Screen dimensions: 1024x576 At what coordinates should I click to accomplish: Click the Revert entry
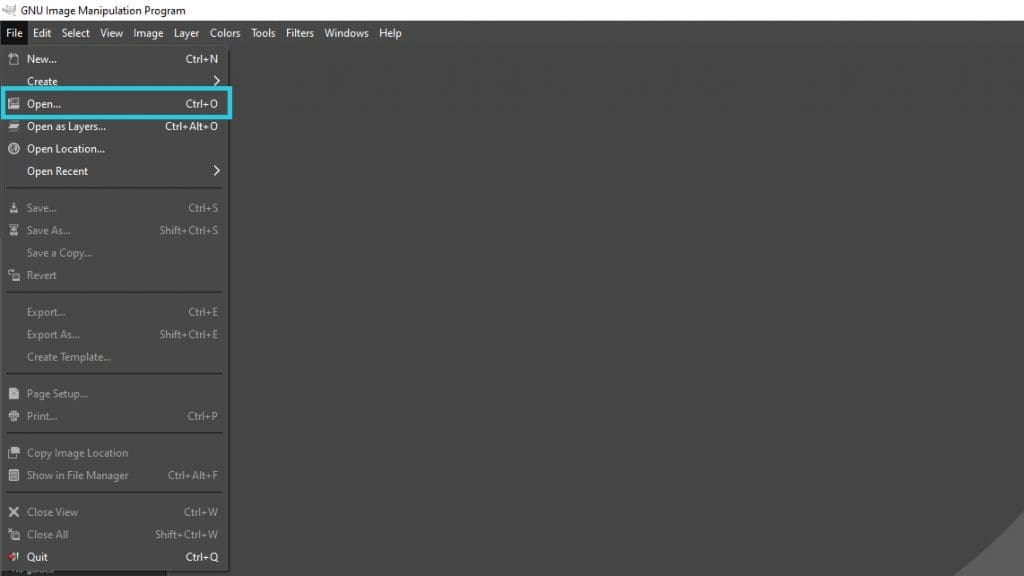pos(114,275)
